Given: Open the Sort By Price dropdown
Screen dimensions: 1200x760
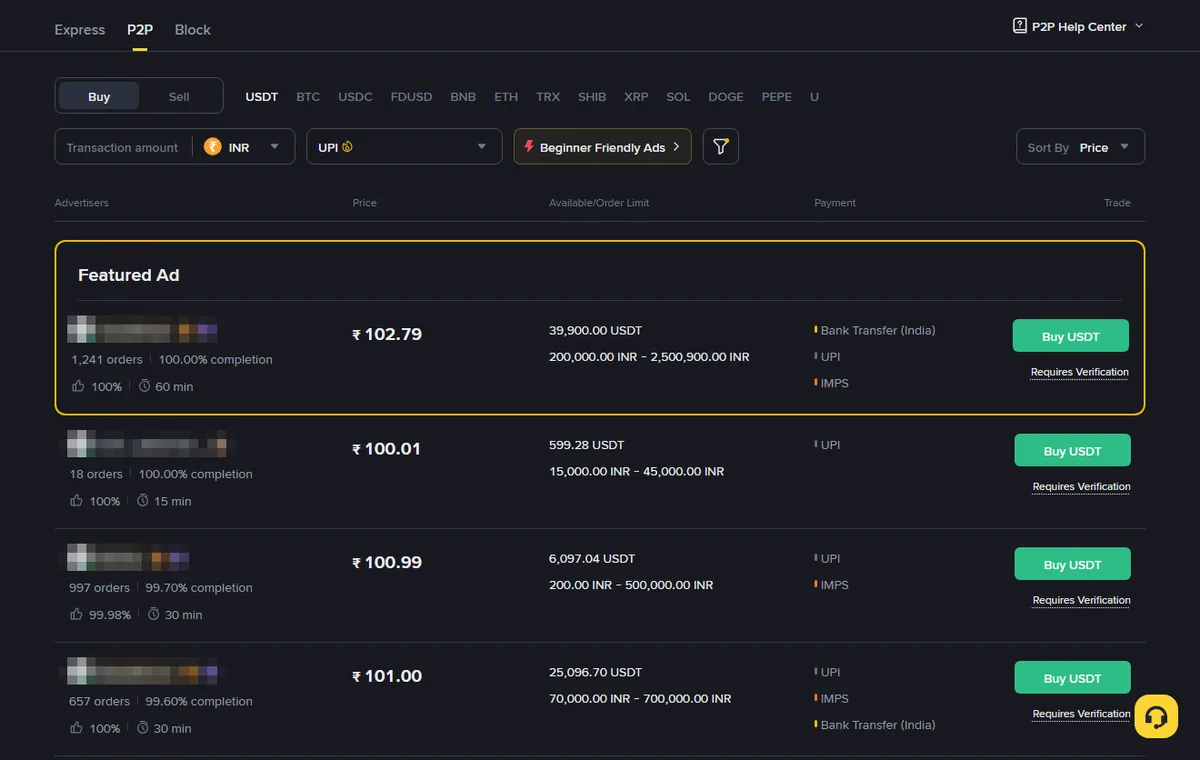Looking at the screenshot, I should (1080, 147).
